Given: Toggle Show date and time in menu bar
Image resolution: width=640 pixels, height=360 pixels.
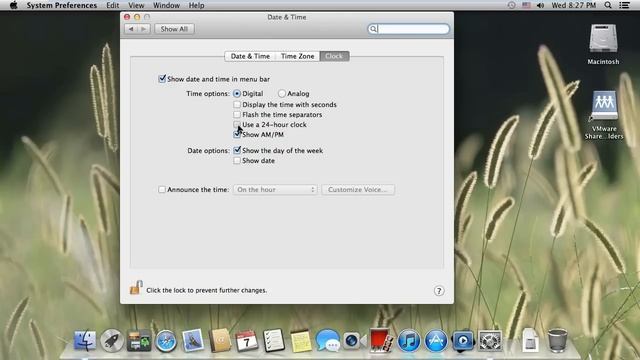Looking at the screenshot, I should 162,79.
